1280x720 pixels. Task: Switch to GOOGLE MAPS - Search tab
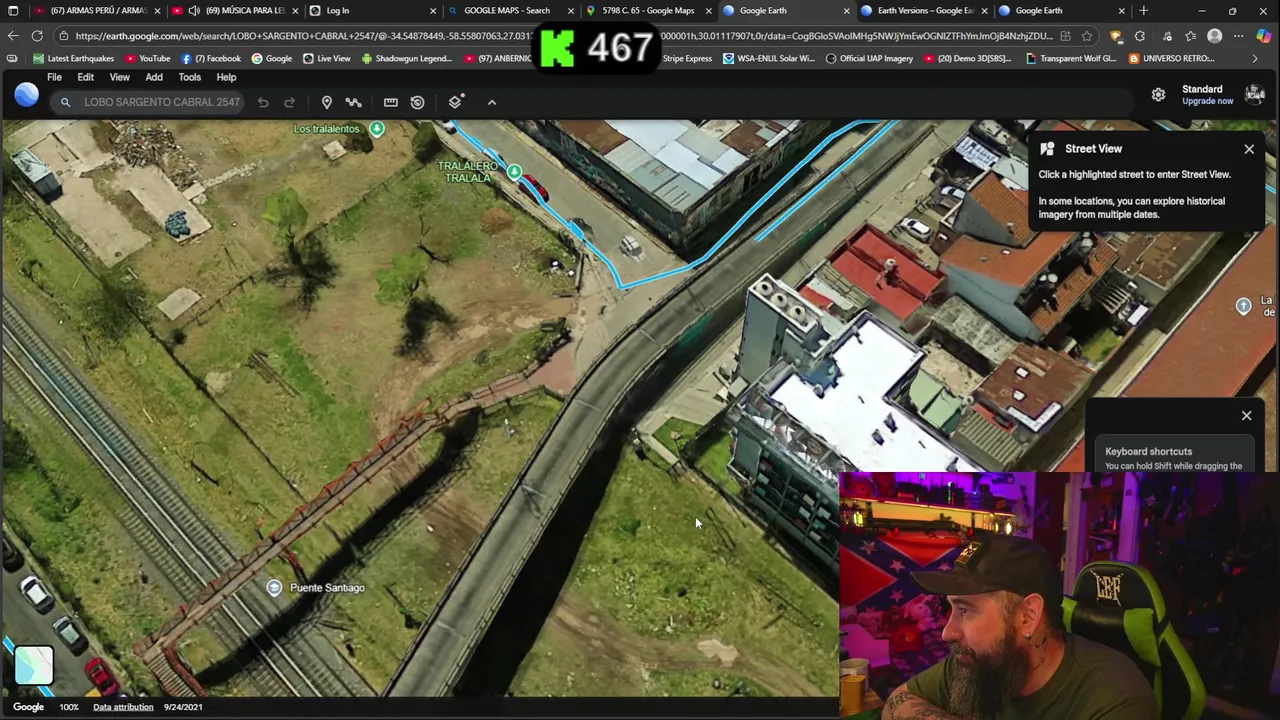tap(510, 11)
